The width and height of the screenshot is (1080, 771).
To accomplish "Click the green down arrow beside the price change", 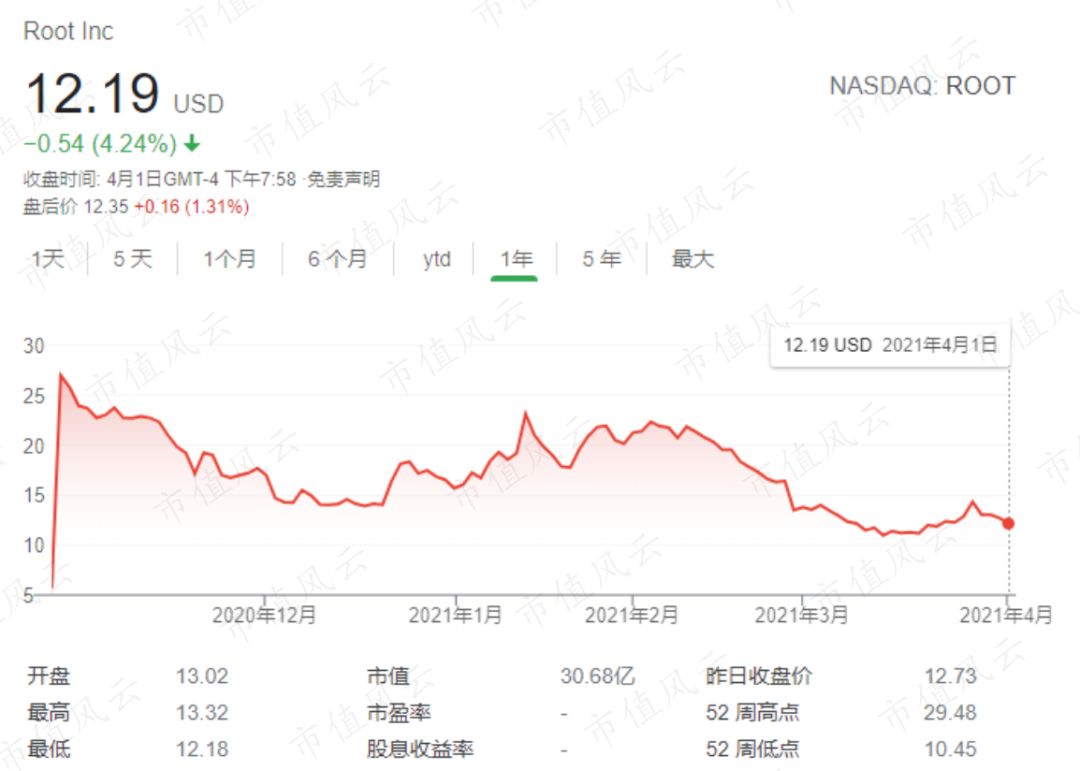I will click(192, 143).
